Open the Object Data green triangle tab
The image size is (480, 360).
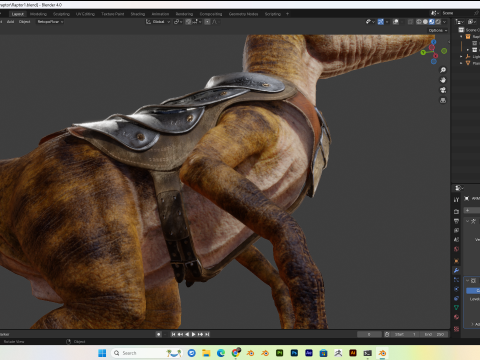click(456, 308)
